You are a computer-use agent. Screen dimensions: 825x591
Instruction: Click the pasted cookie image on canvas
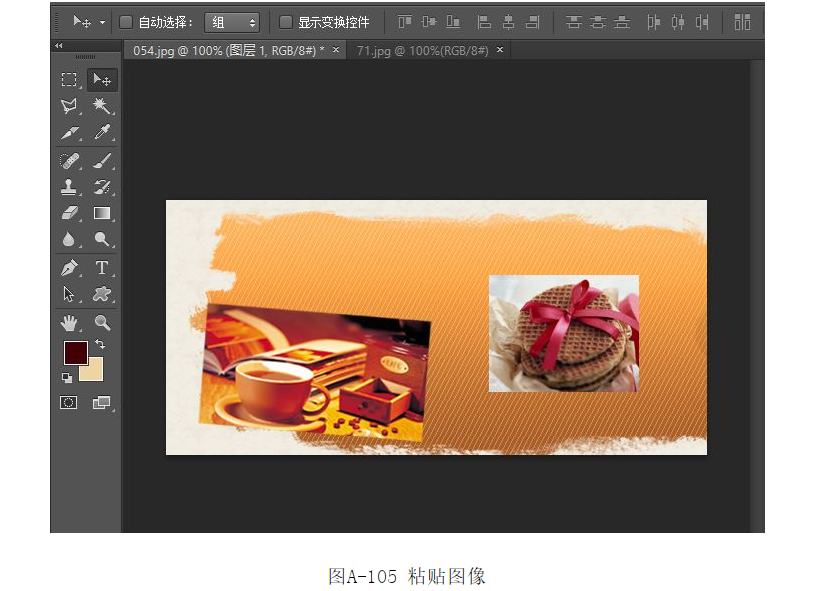pos(563,333)
